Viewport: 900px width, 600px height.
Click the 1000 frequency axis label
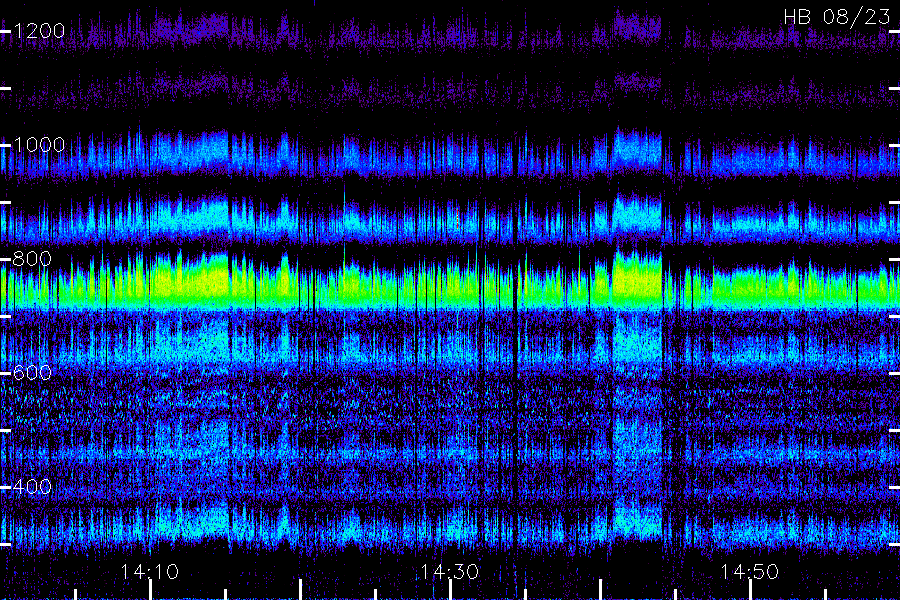click(39, 145)
